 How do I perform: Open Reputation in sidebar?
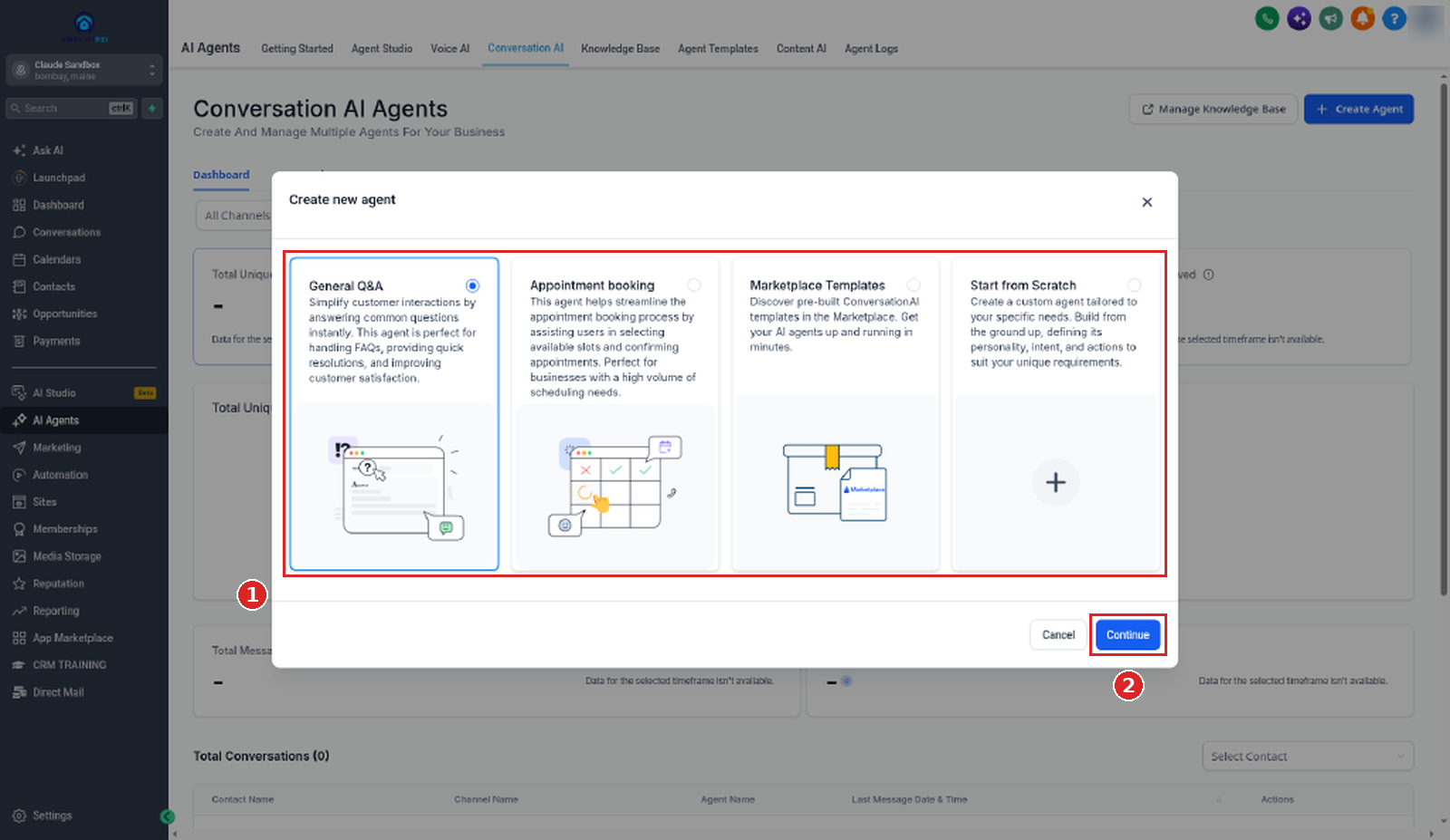(x=58, y=584)
